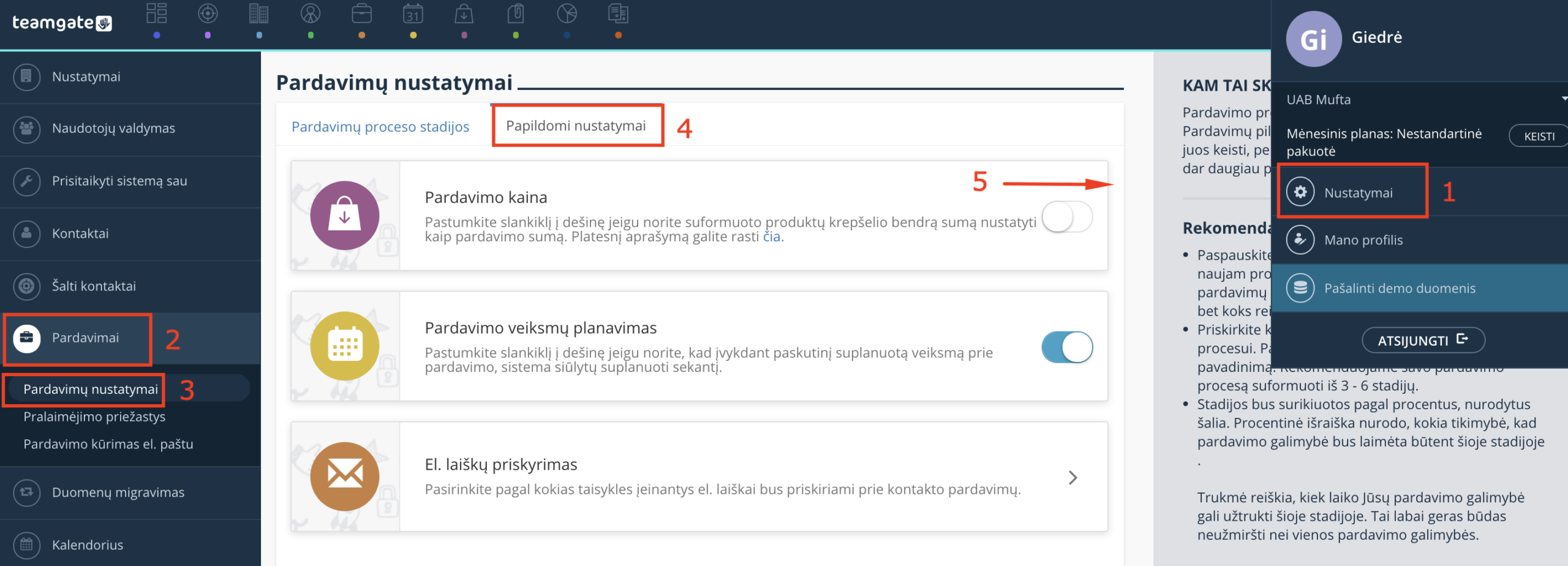Collapse the Pardavimai sidebar section

130,339
